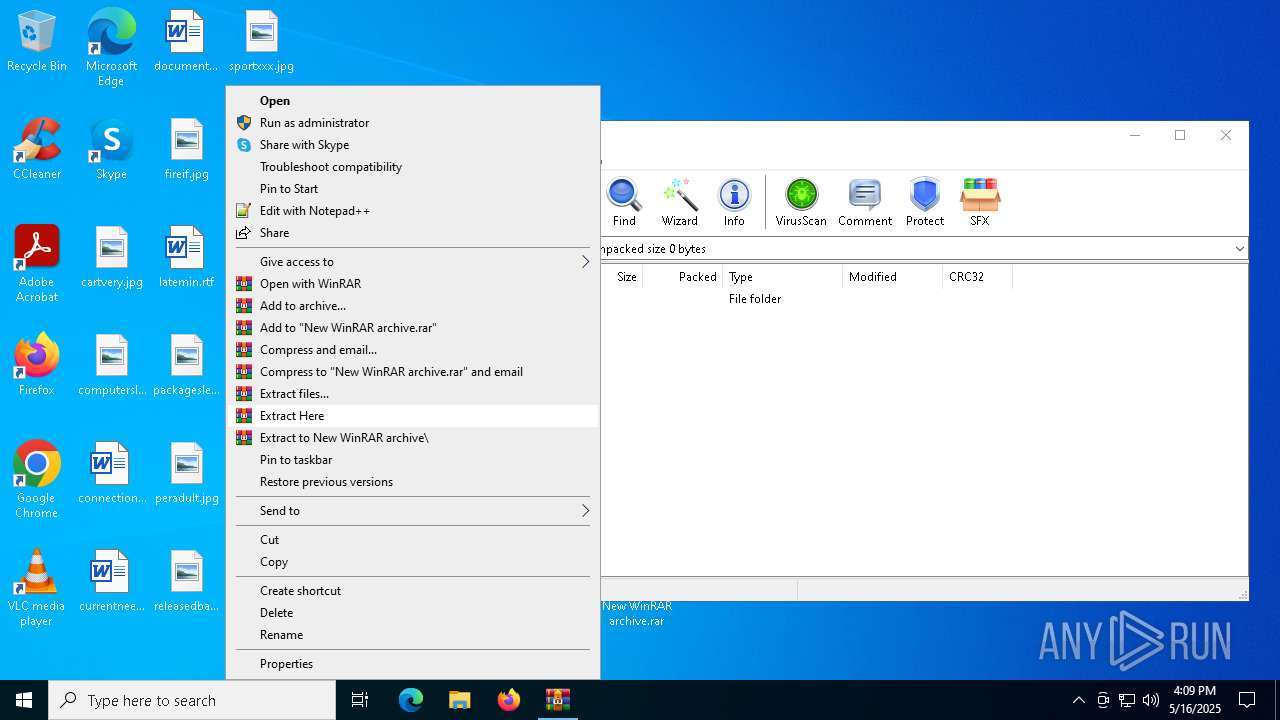The height and width of the screenshot is (720, 1280).
Task: Select Compress and email... option
Action: pos(413,350)
